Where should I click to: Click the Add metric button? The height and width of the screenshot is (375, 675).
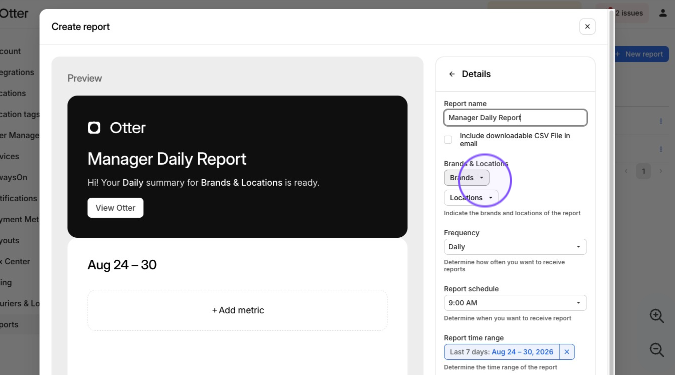[x=238, y=310]
